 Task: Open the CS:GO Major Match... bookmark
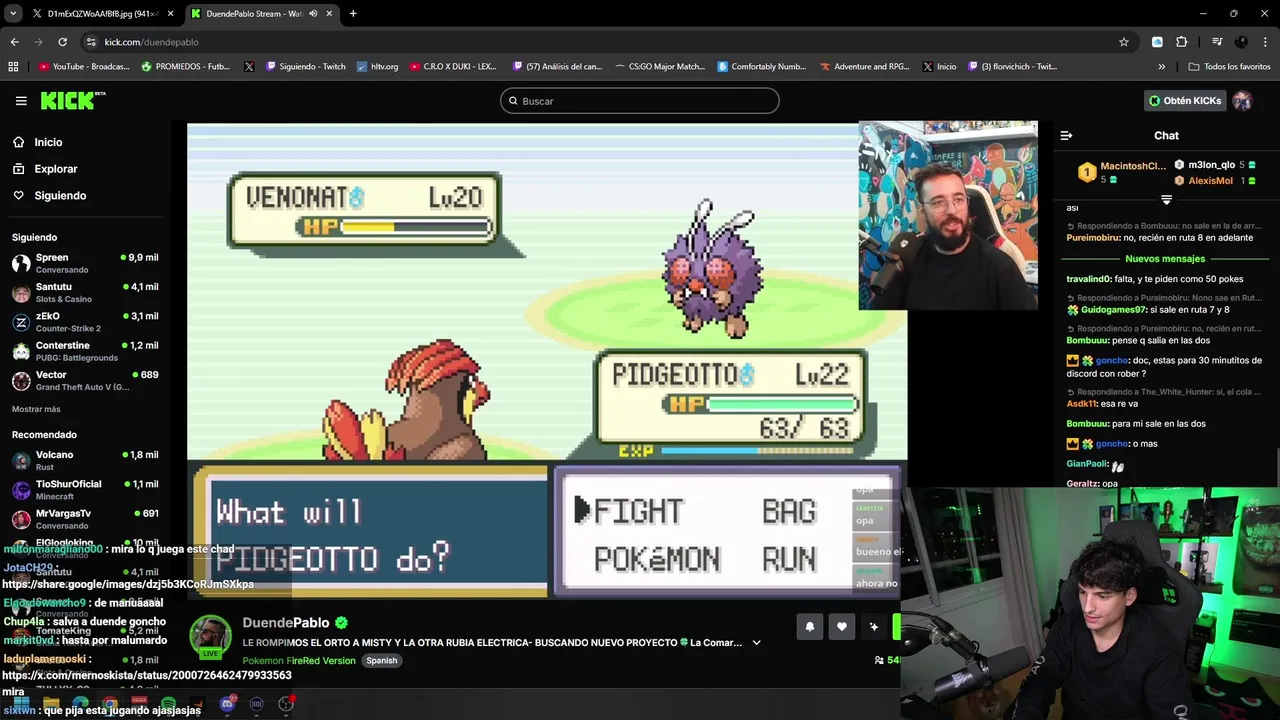pos(659,66)
